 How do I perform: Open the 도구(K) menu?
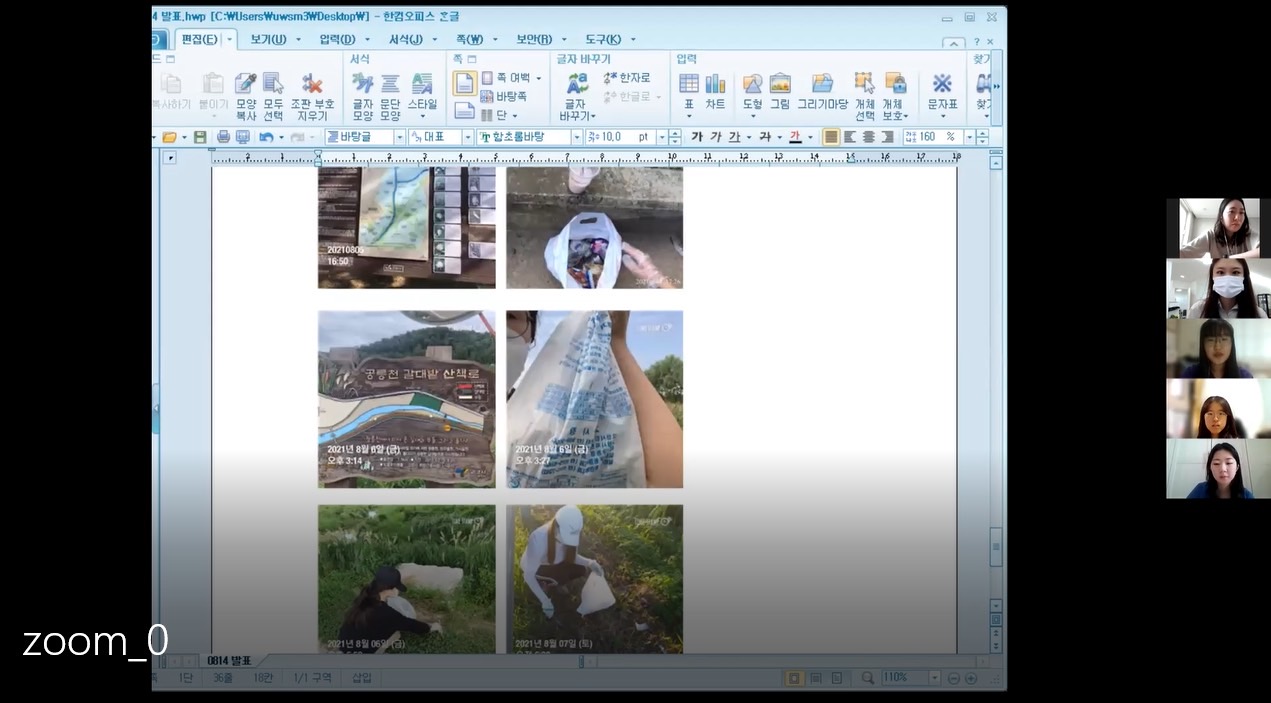point(602,39)
